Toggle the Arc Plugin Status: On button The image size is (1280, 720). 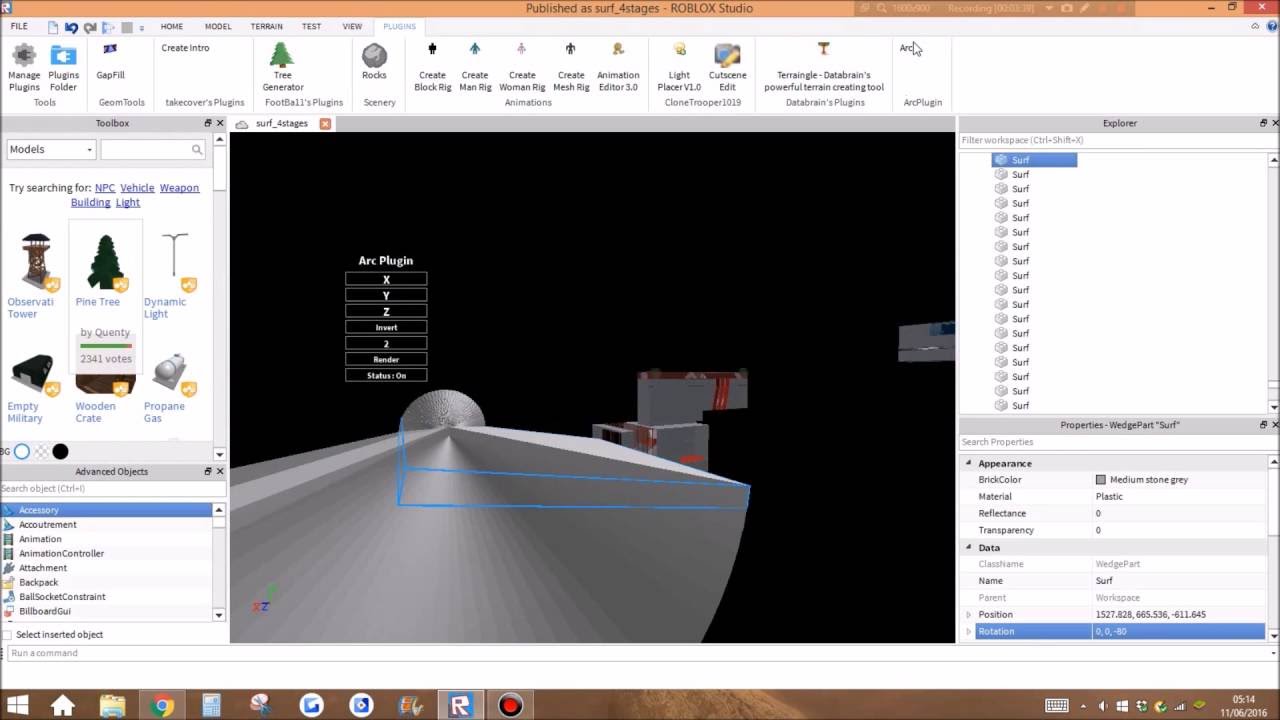tap(386, 375)
